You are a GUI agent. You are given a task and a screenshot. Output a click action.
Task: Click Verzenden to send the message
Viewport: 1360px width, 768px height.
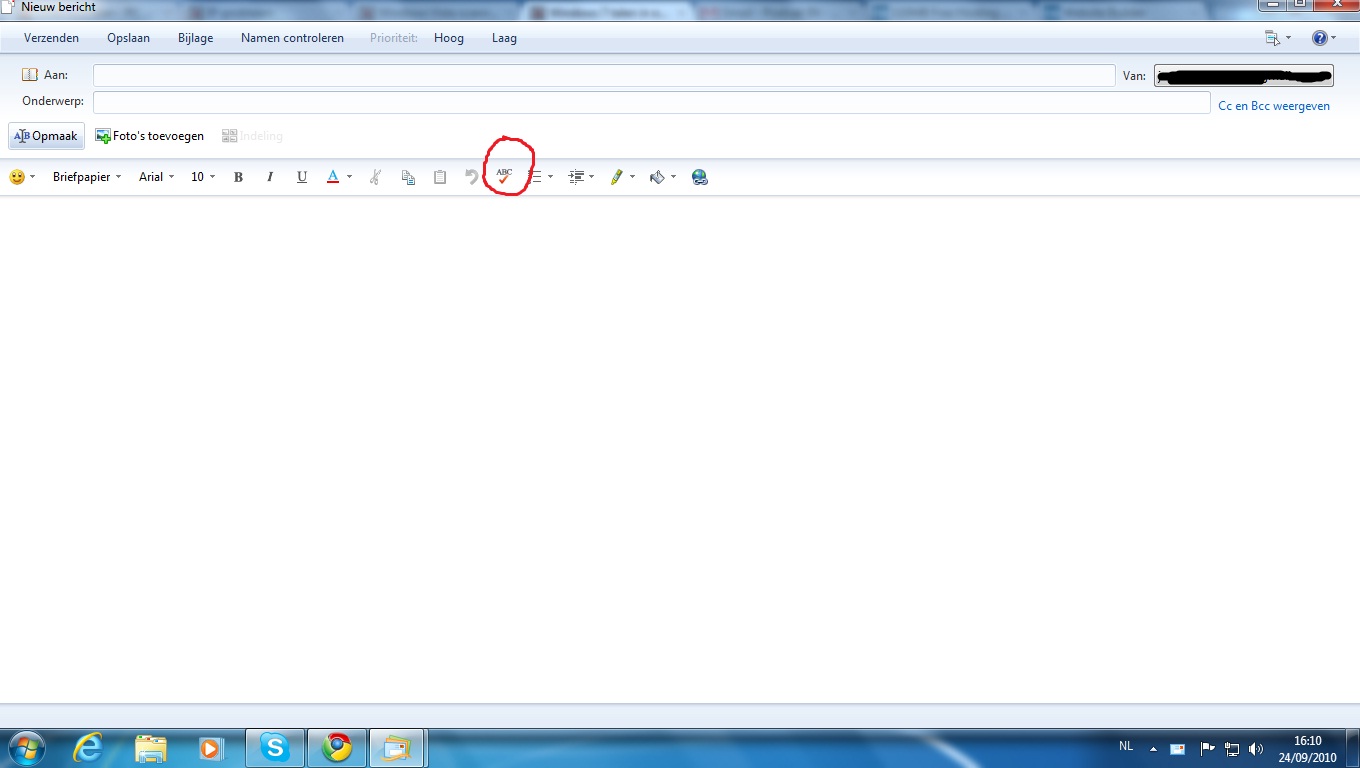coord(52,38)
